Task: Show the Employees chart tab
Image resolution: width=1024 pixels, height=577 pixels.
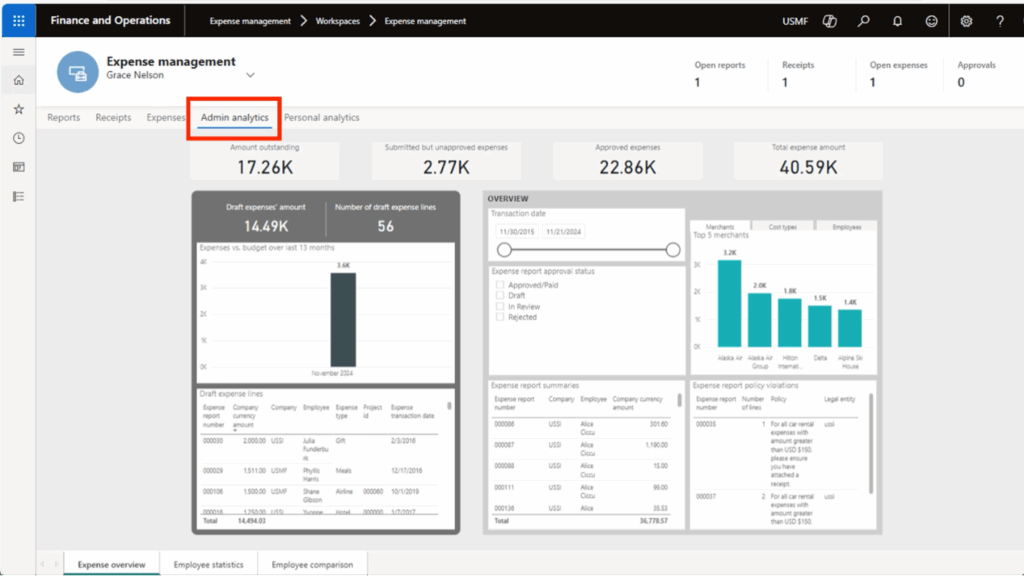Action: [x=846, y=226]
